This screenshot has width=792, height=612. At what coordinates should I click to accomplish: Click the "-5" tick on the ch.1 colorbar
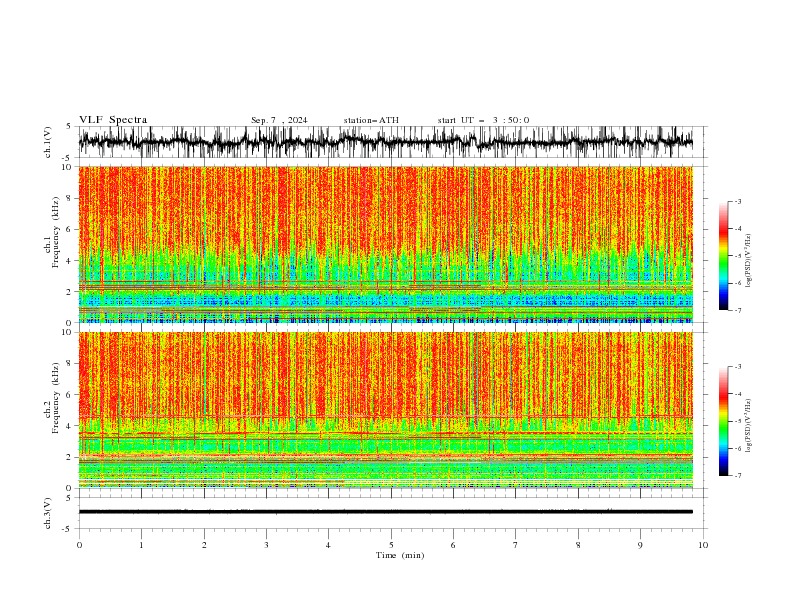click(738, 256)
